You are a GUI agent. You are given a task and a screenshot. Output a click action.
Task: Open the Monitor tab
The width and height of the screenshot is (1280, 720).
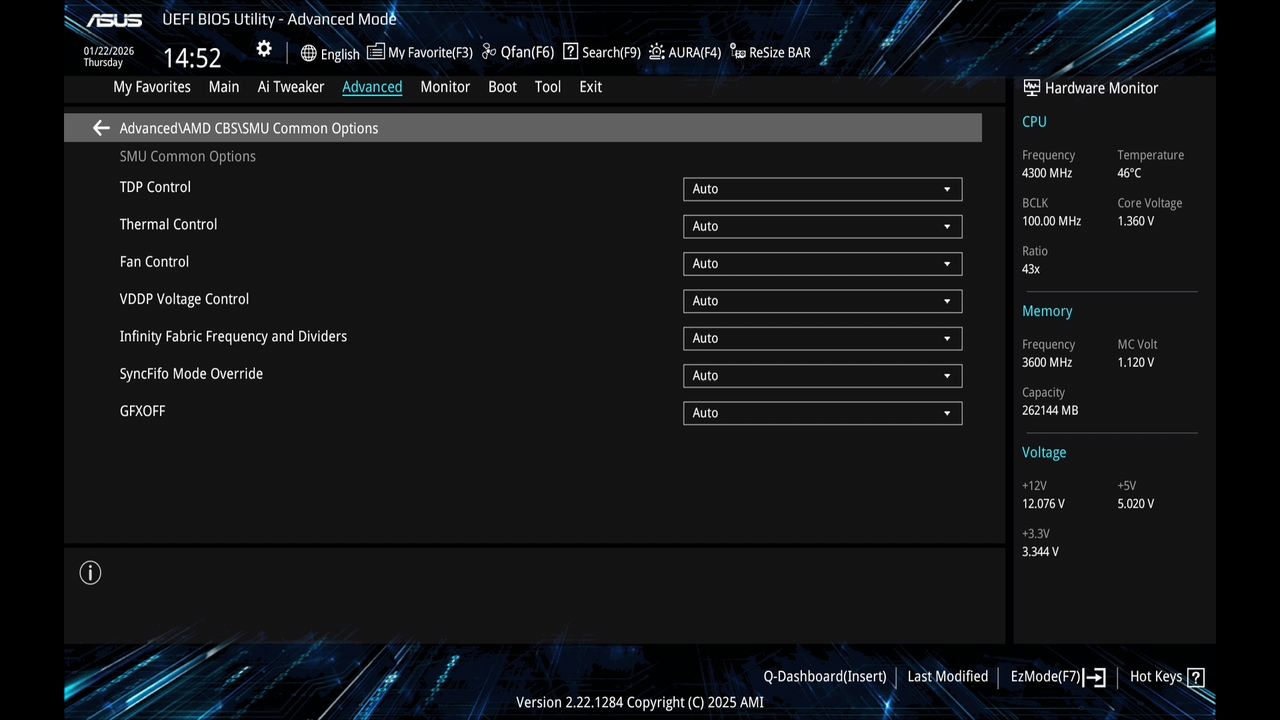coord(444,87)
